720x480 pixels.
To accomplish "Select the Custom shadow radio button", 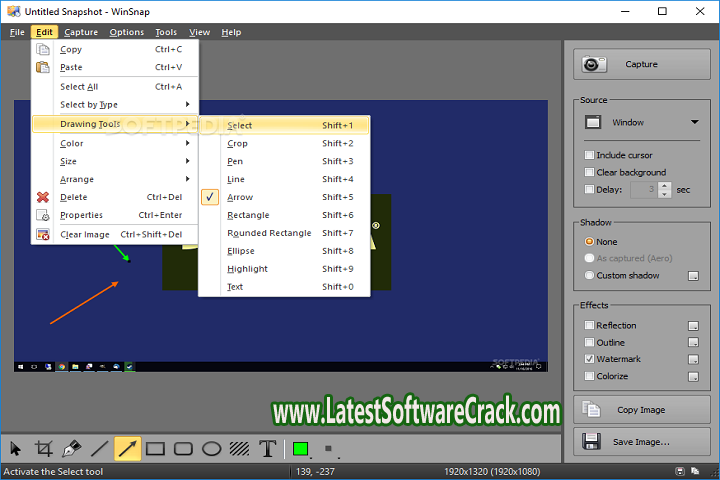I will click(x=590, y=275).
